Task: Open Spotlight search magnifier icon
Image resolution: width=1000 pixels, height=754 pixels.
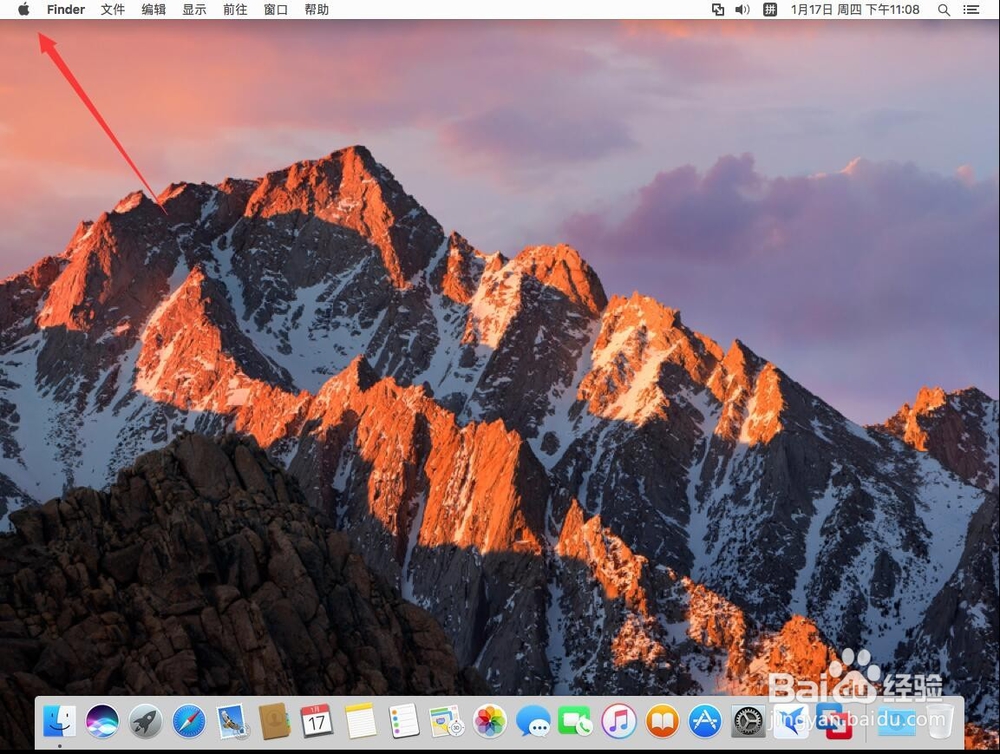Action: [944, 10]
